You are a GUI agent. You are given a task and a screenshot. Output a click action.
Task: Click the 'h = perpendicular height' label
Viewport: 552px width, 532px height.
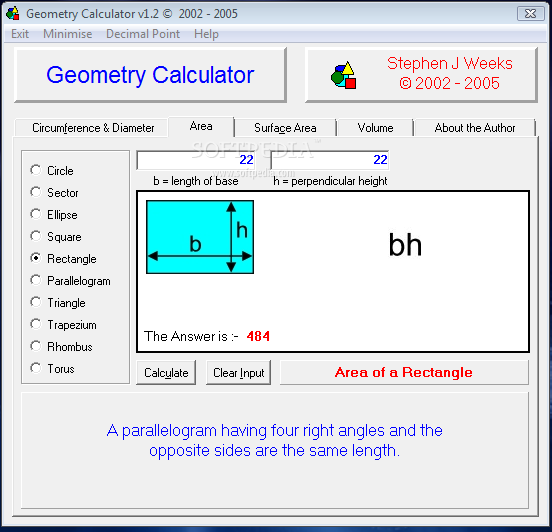[330, 181]
